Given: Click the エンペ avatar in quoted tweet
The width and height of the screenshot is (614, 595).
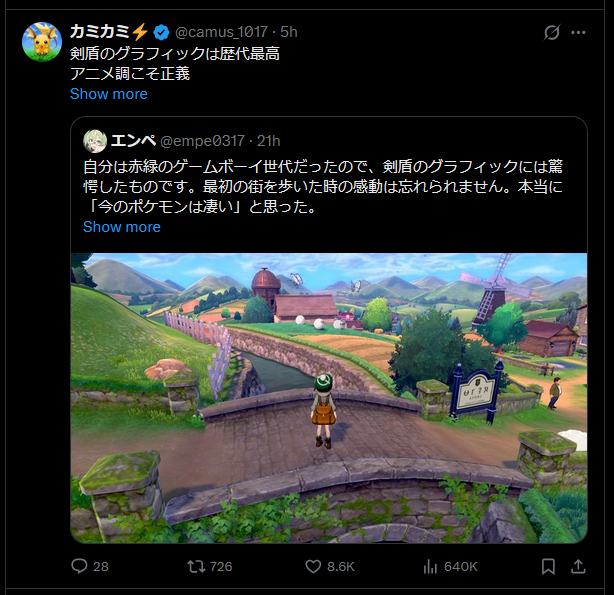Looking at the screenshot, I should [95, 141].
